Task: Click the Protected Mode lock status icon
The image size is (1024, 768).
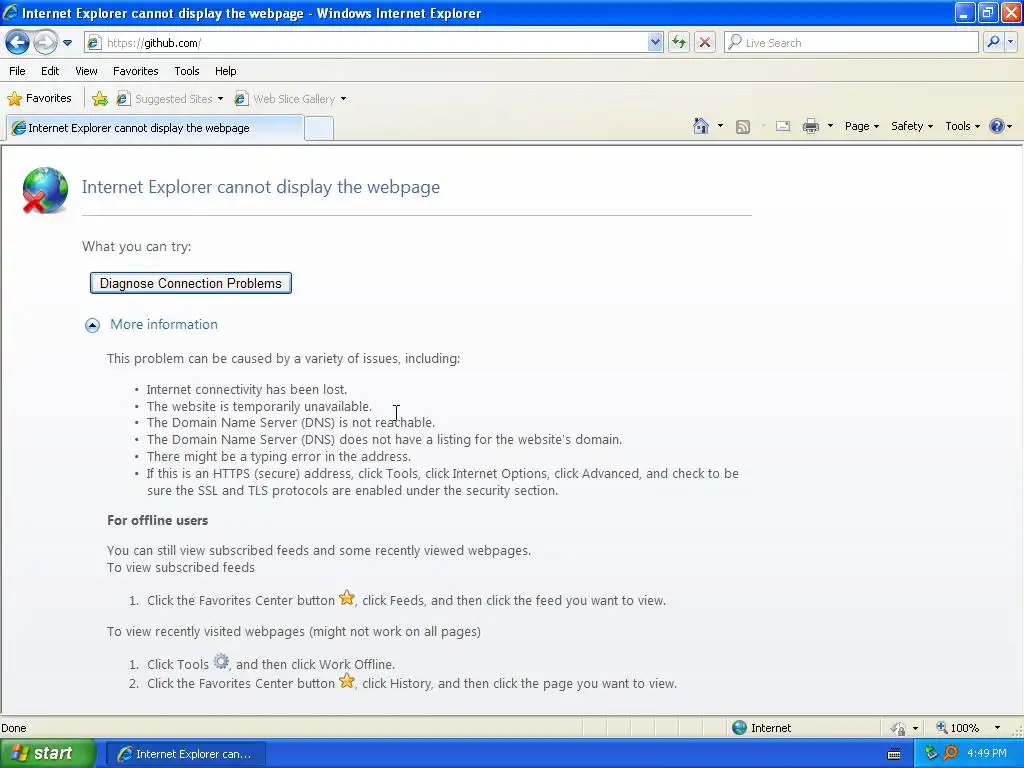Action: tap(899, 728)
